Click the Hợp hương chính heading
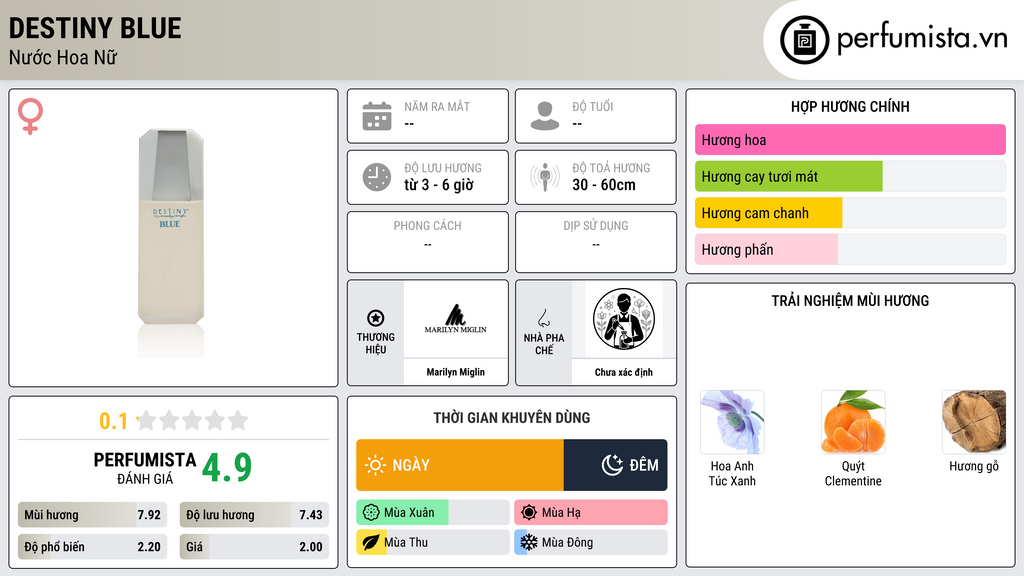Viewport: 1024px width, 576px height. 850,106
